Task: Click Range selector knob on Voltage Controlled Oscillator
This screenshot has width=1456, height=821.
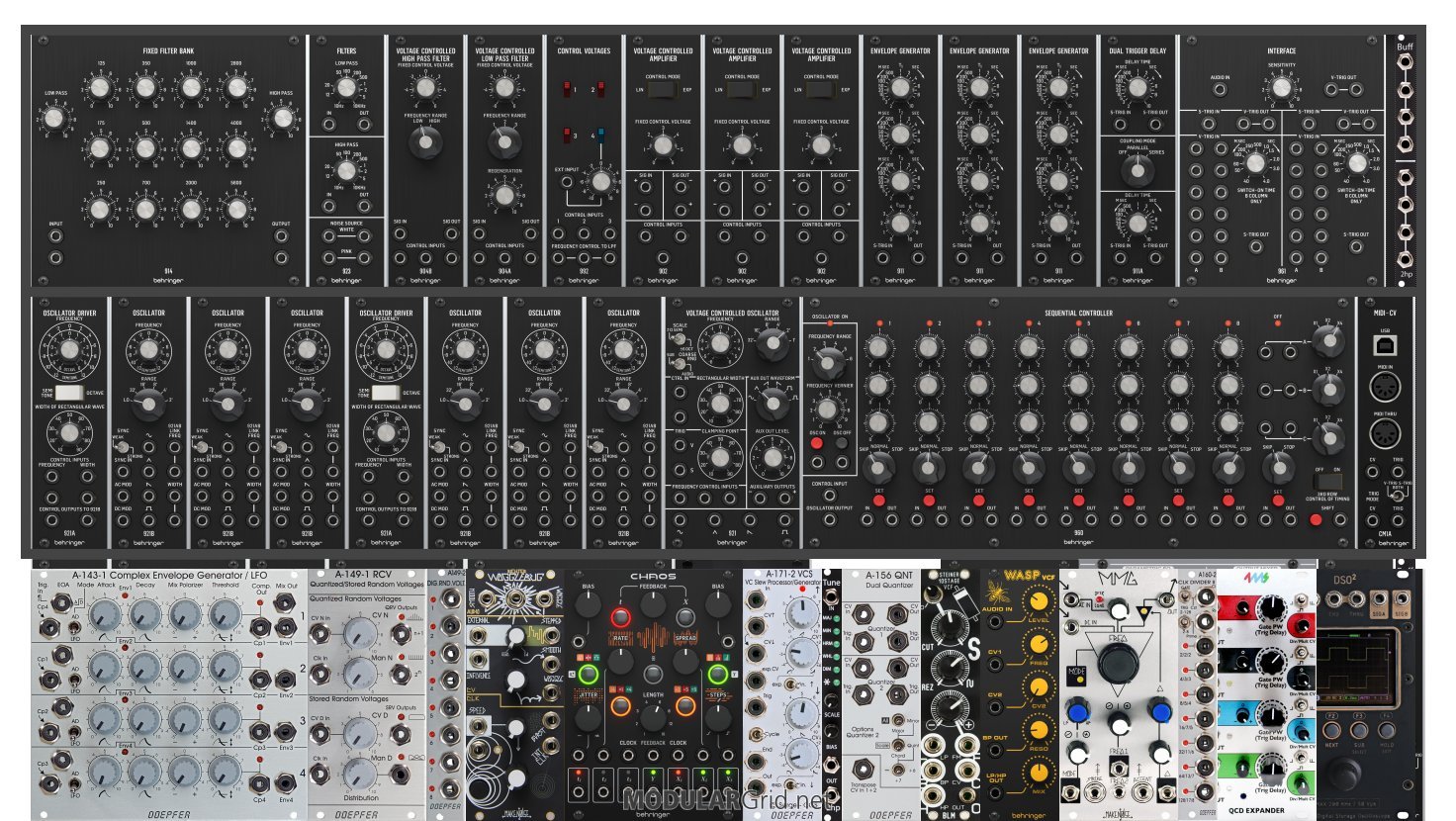Action: 772,345
